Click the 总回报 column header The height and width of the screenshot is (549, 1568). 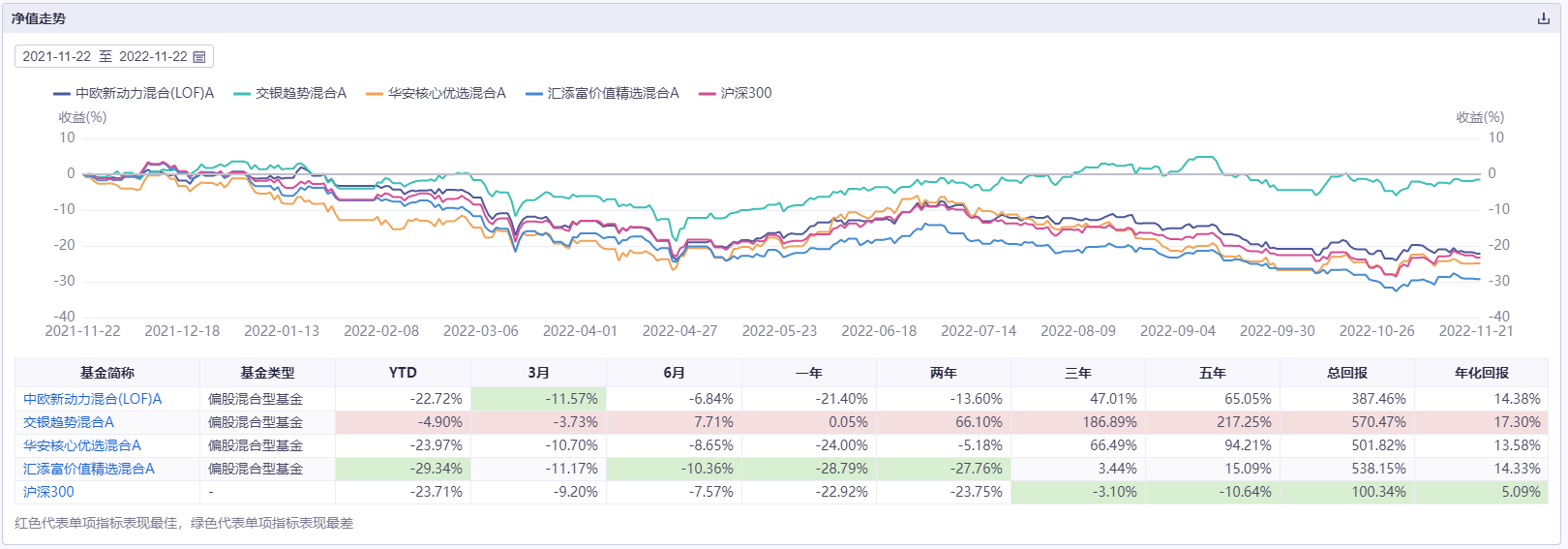[1346, 373]
